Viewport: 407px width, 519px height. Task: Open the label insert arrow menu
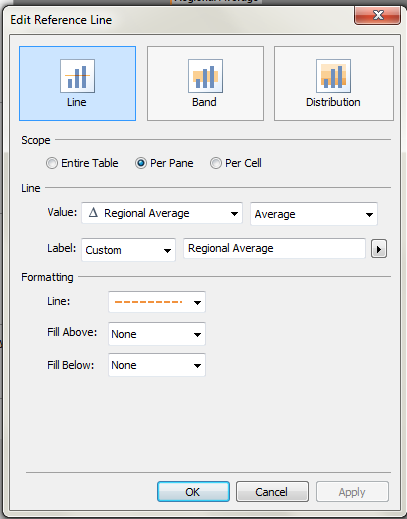pyautogui.click(x=379, y=249)
